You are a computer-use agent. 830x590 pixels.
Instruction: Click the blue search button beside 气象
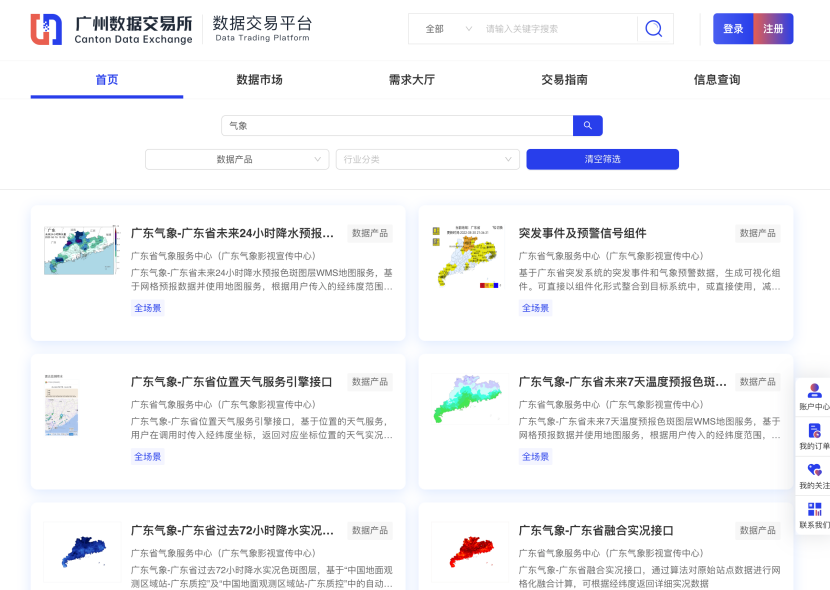click(588, 125)
